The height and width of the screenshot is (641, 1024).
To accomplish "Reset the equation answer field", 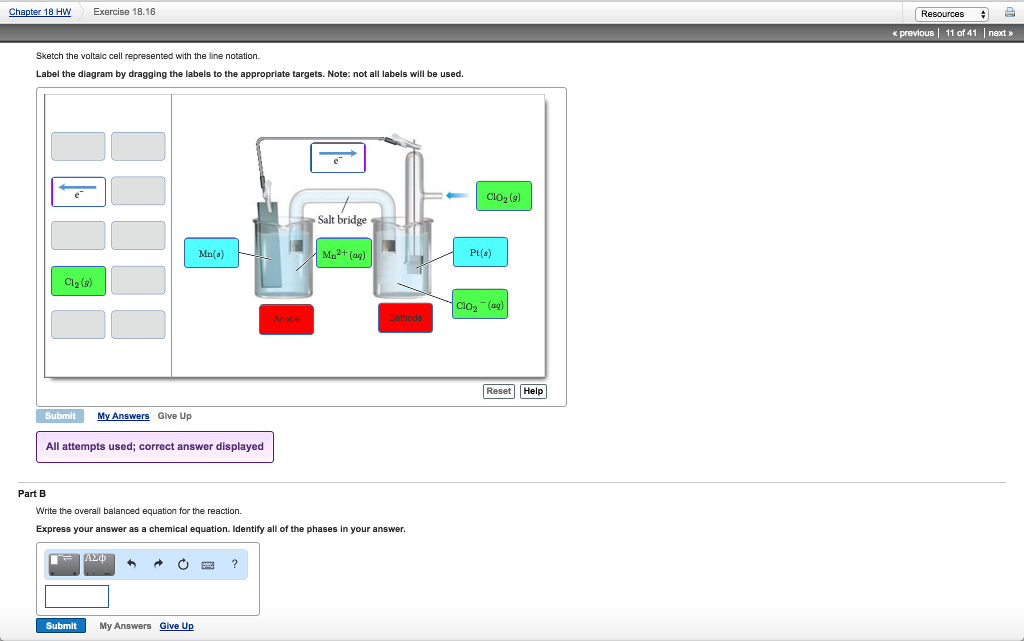I will click(183, 565).
